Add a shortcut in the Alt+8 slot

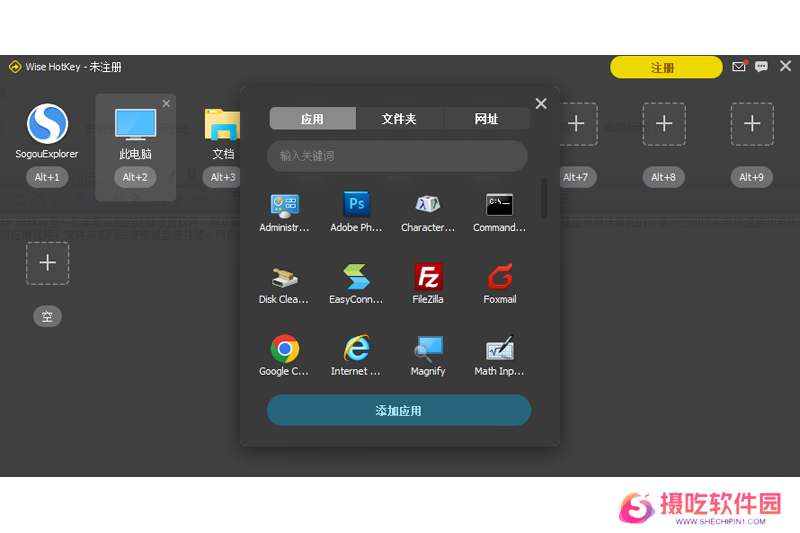[x=664, y=124]
